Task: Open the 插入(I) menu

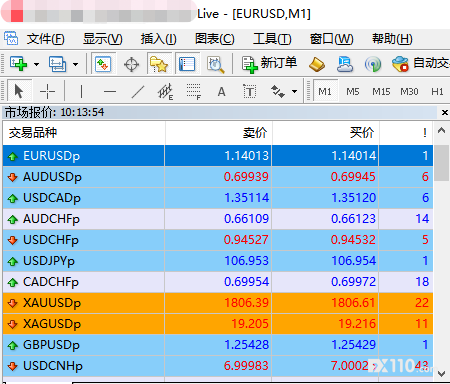Action: [158, 39]
